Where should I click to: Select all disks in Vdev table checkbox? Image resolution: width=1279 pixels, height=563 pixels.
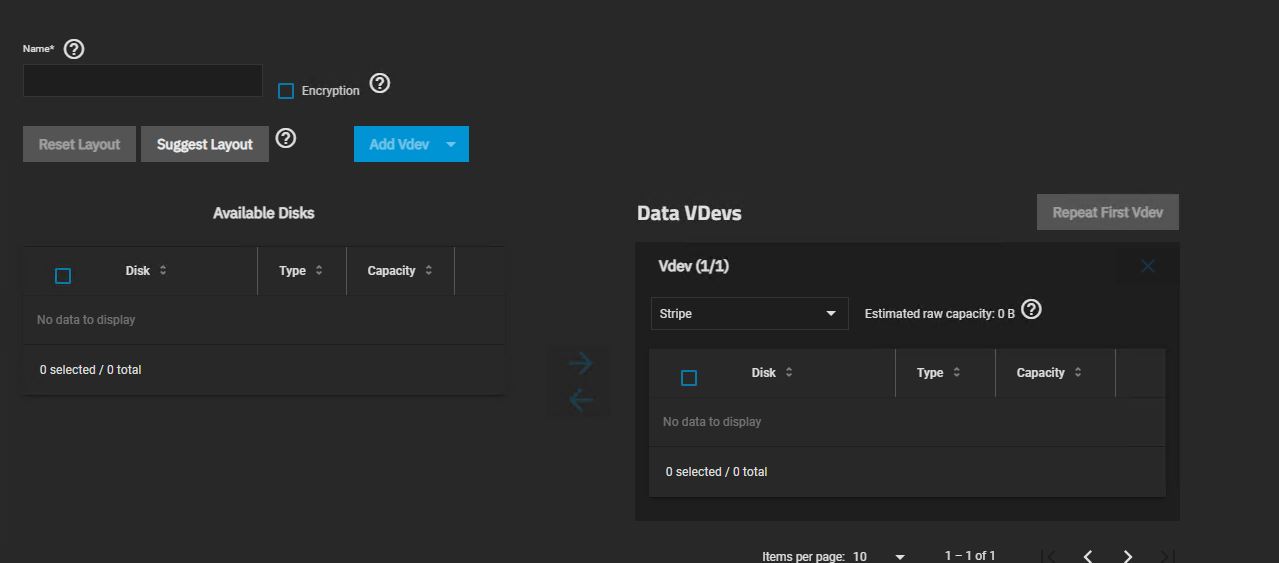click(x=689, y=378)
